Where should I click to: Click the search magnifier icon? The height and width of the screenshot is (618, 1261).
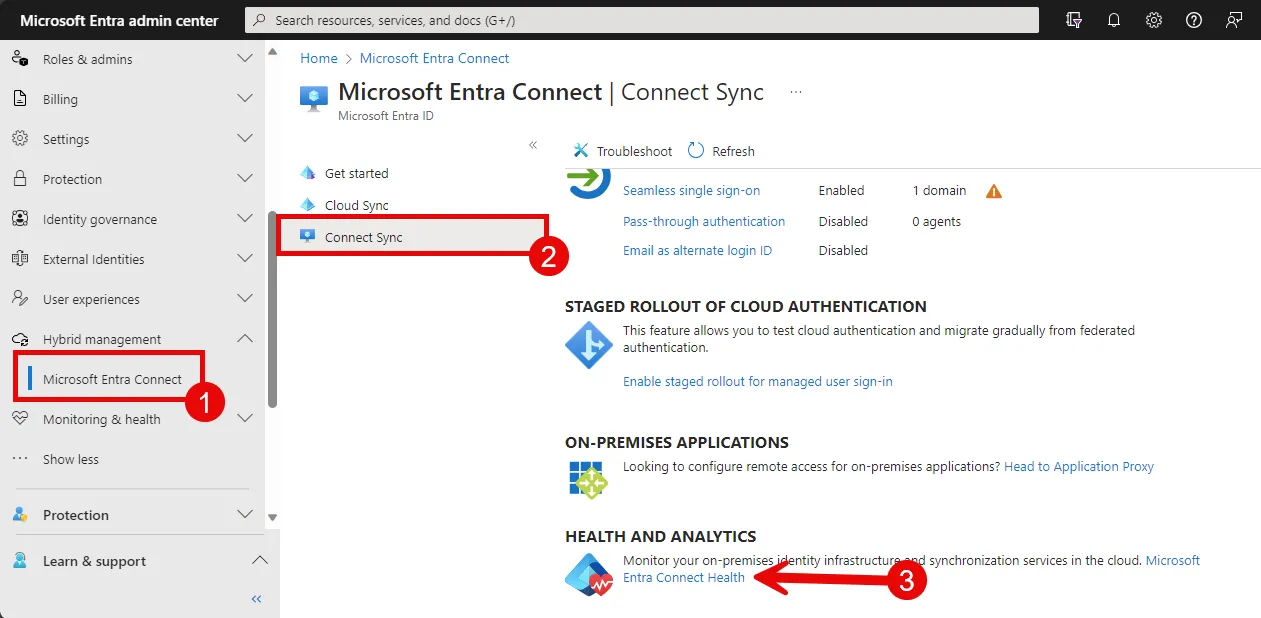(260, 20)
